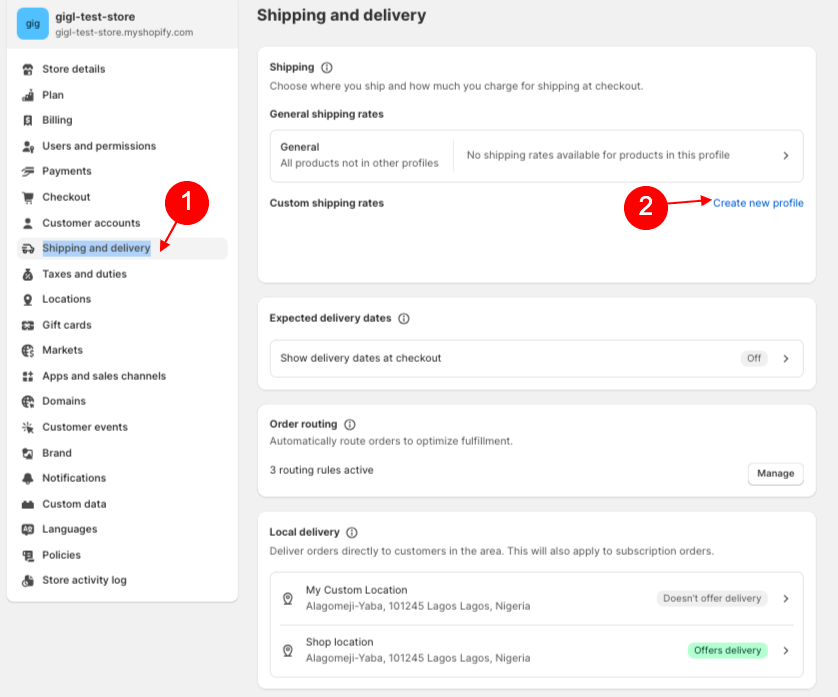Click the info icon beside Shipping heading
This screenshot has width=838, height=697.
pos(326,67)
